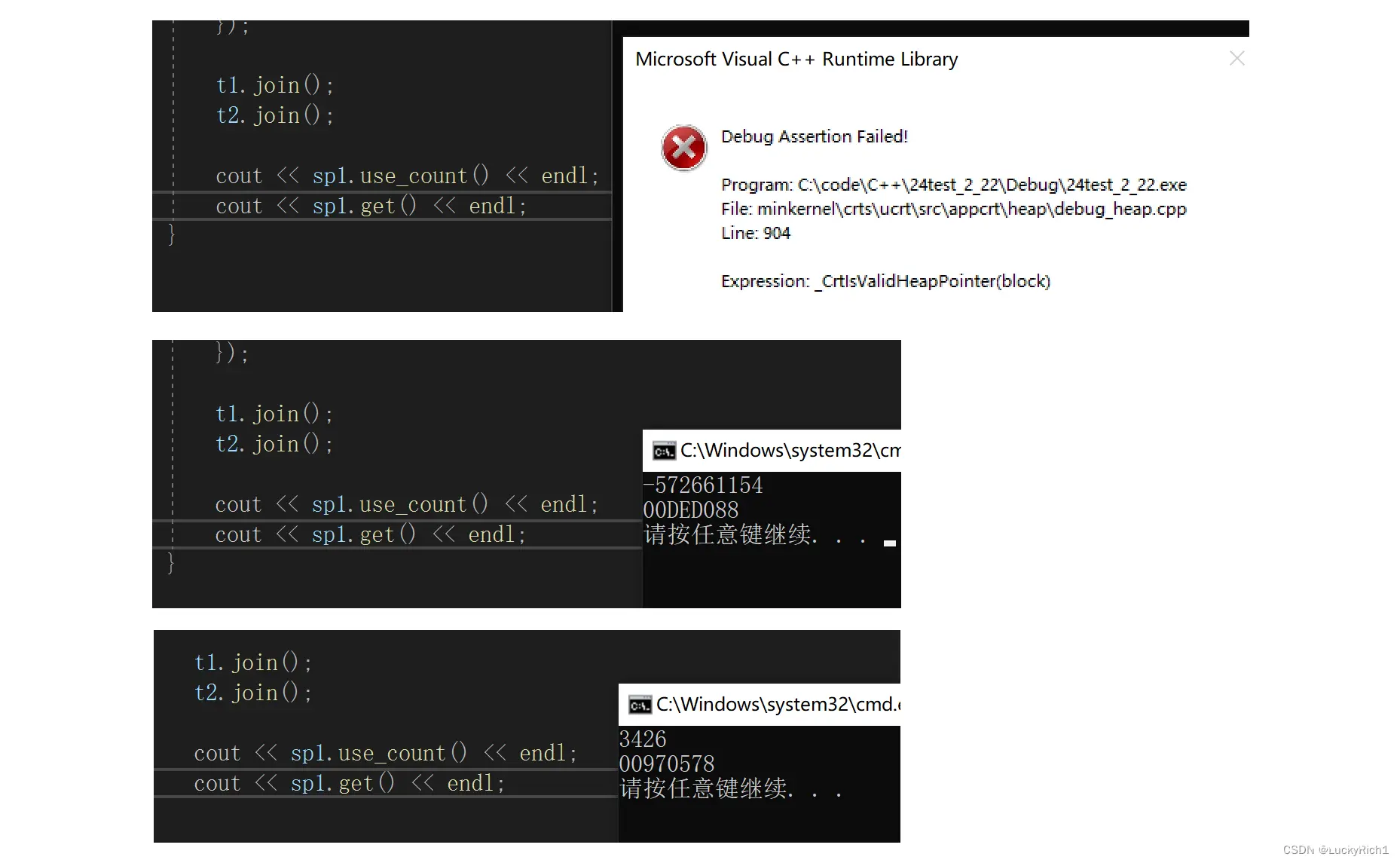
Task: Click the sp1.use_count() line in the bottom code panel
Action: pos(385,753)
